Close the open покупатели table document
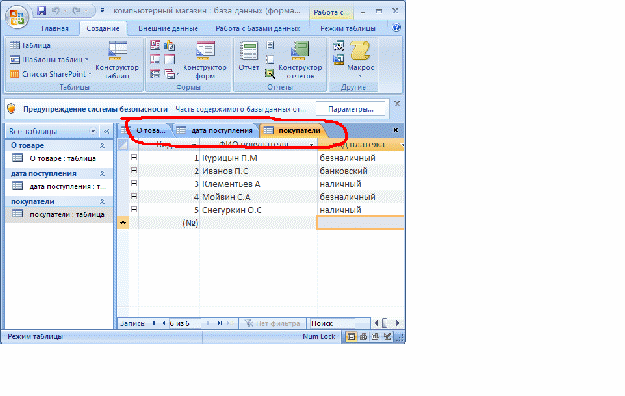This screenshot has width=625, height=396. point(396,130)
